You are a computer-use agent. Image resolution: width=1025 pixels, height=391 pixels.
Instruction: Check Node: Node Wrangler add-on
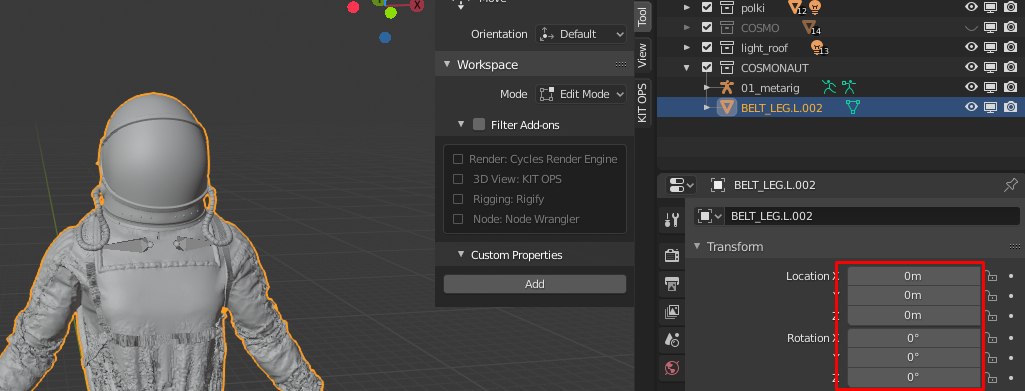[x=458, y=219]
